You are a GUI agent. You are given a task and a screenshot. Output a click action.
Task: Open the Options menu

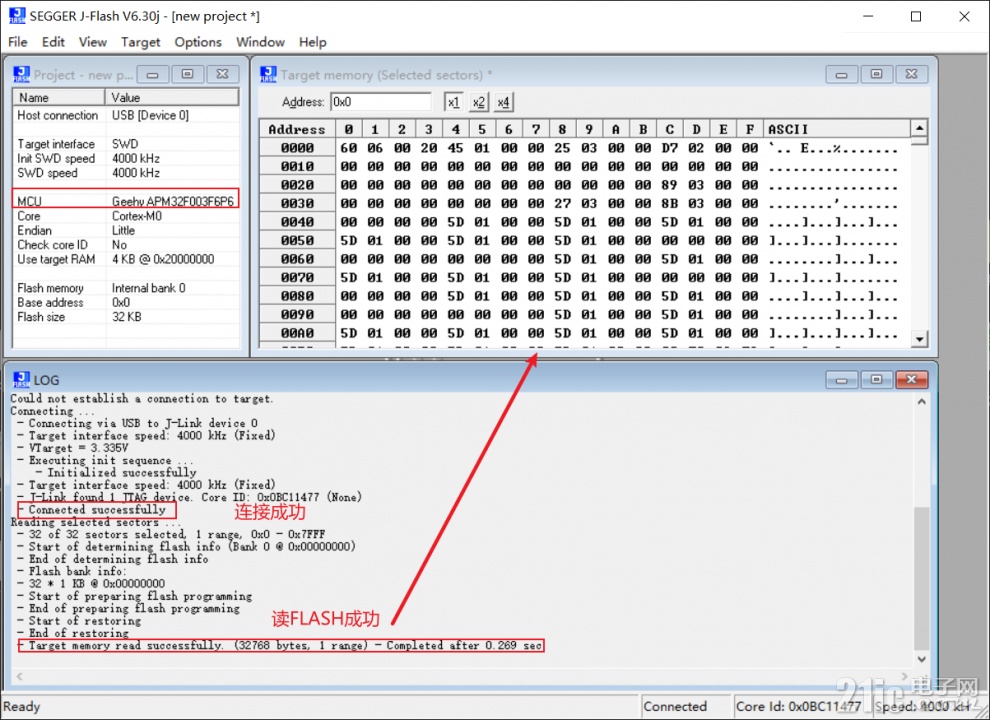198,42
